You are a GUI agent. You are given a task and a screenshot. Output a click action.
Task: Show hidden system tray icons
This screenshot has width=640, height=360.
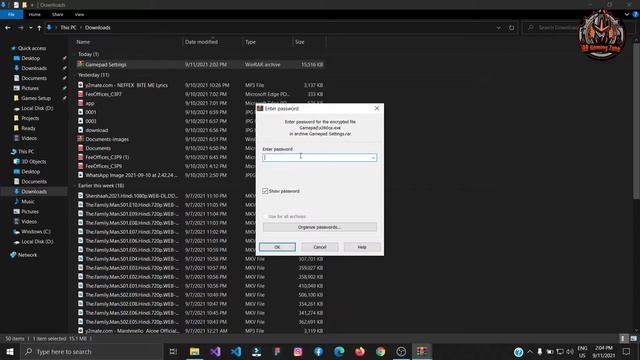530,352
